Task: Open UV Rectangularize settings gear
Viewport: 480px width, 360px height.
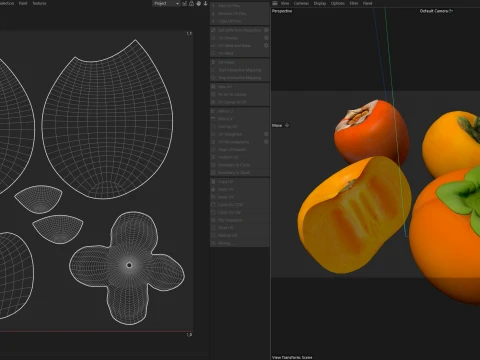Action: pos(266,142)
